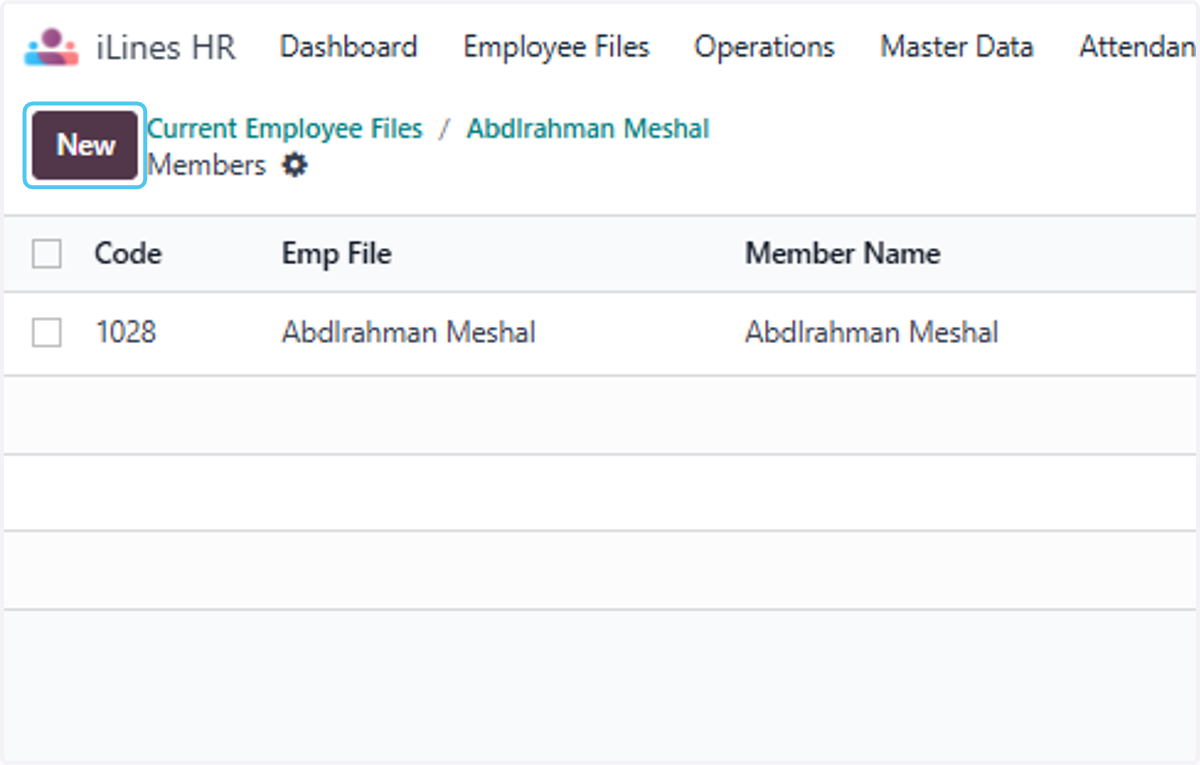Sort by the Code column header
Screen dimensions: 1200x765
click(128, 254)
